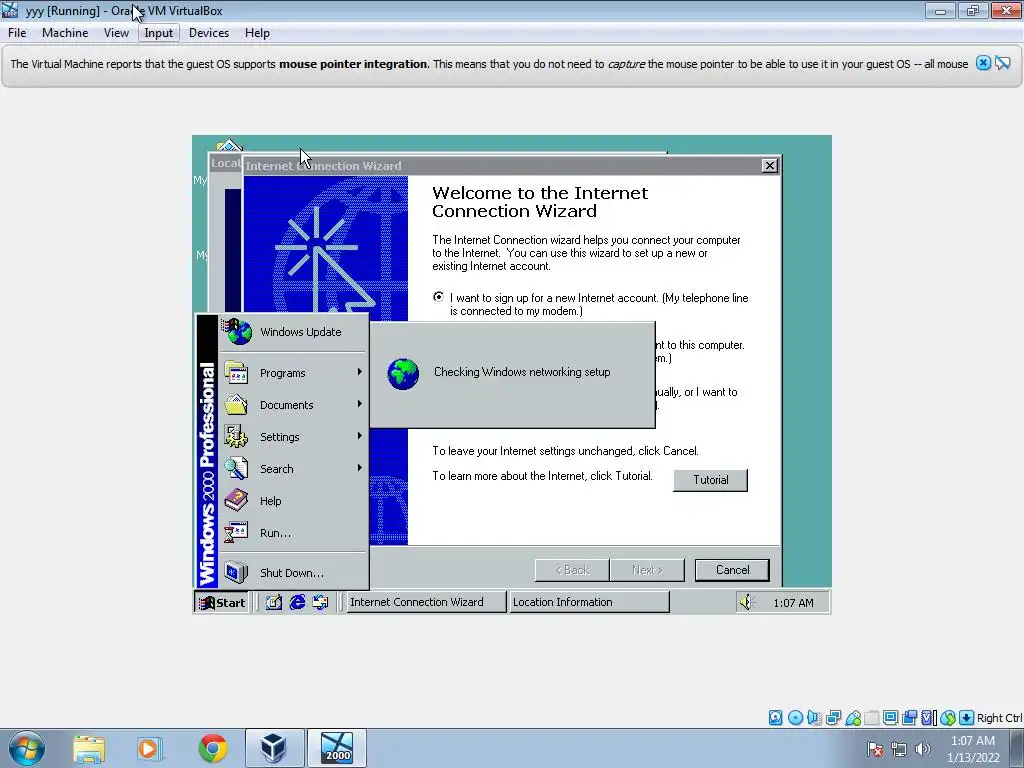This screenshot has height=768, width=1024.
Task: Dismiss the mouse integration notification with blue X icon
Action: (983, 63)
